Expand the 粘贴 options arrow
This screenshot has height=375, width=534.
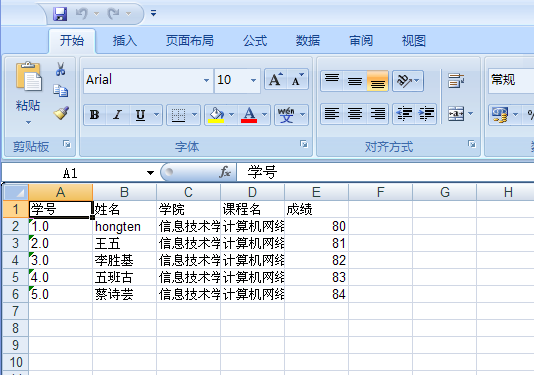[x=28, y=122]
